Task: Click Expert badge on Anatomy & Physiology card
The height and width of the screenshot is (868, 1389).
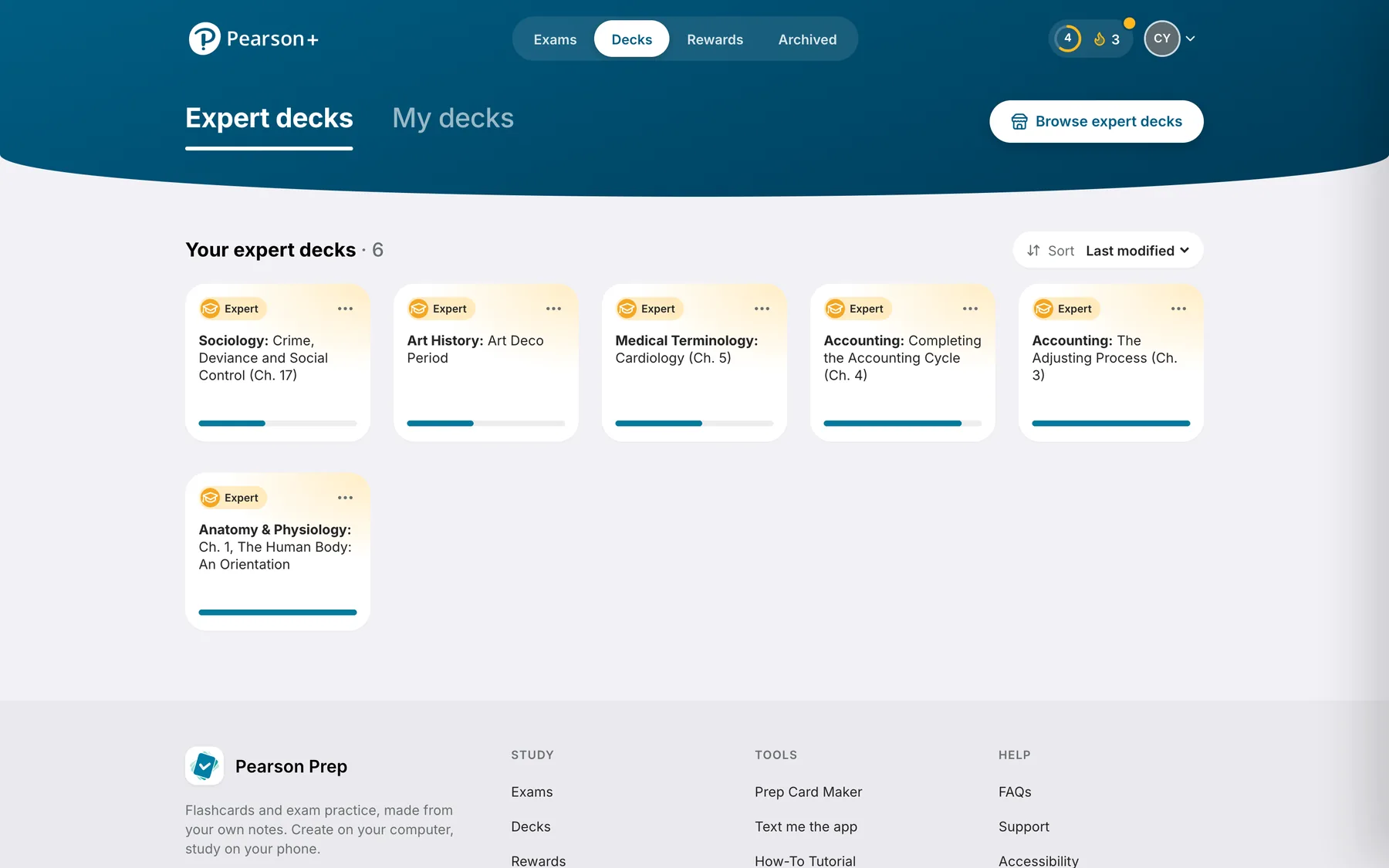Action: pyautogui.click(x=232, y=498)
